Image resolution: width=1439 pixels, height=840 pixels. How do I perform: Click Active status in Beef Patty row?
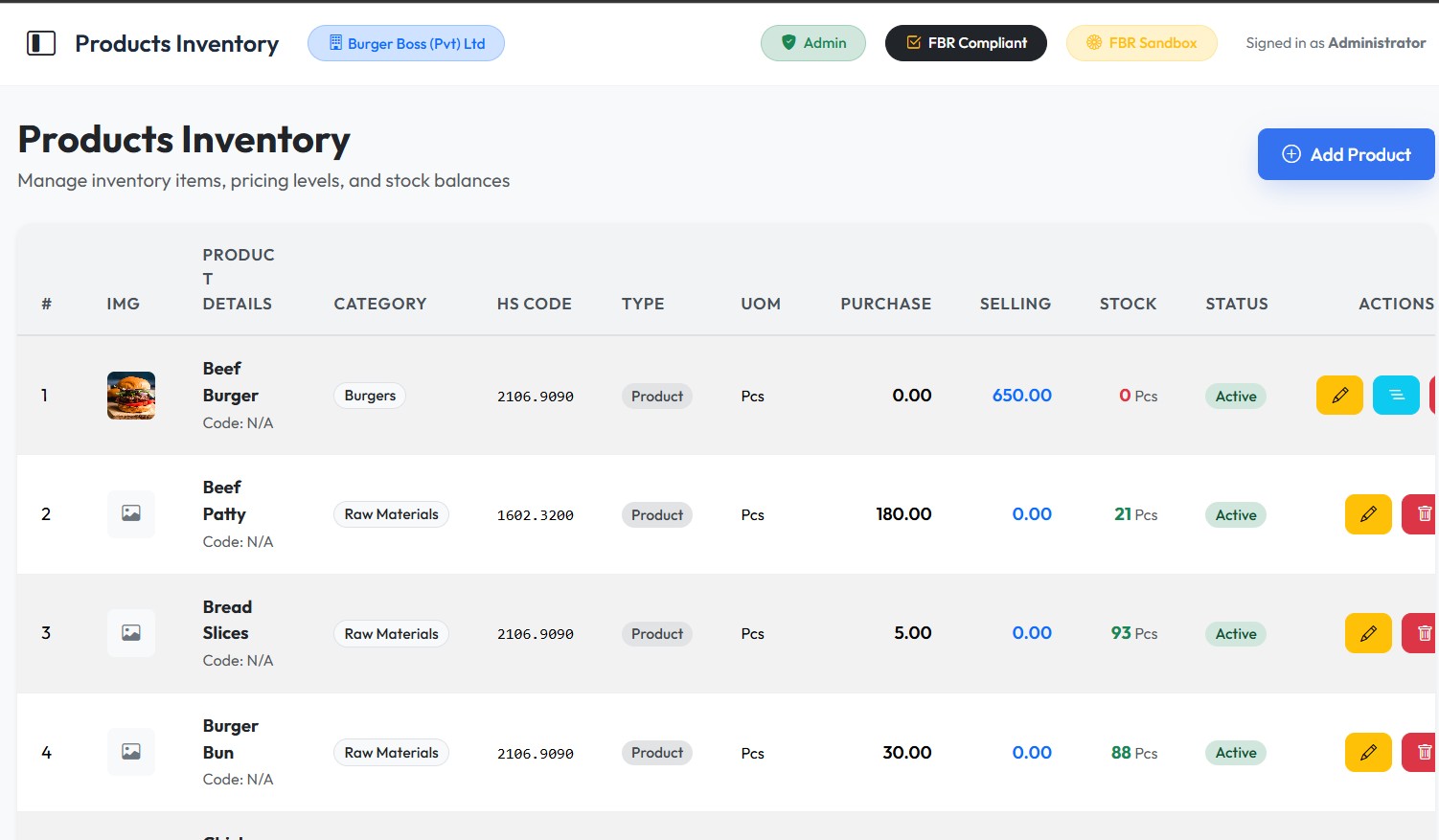1236,515
